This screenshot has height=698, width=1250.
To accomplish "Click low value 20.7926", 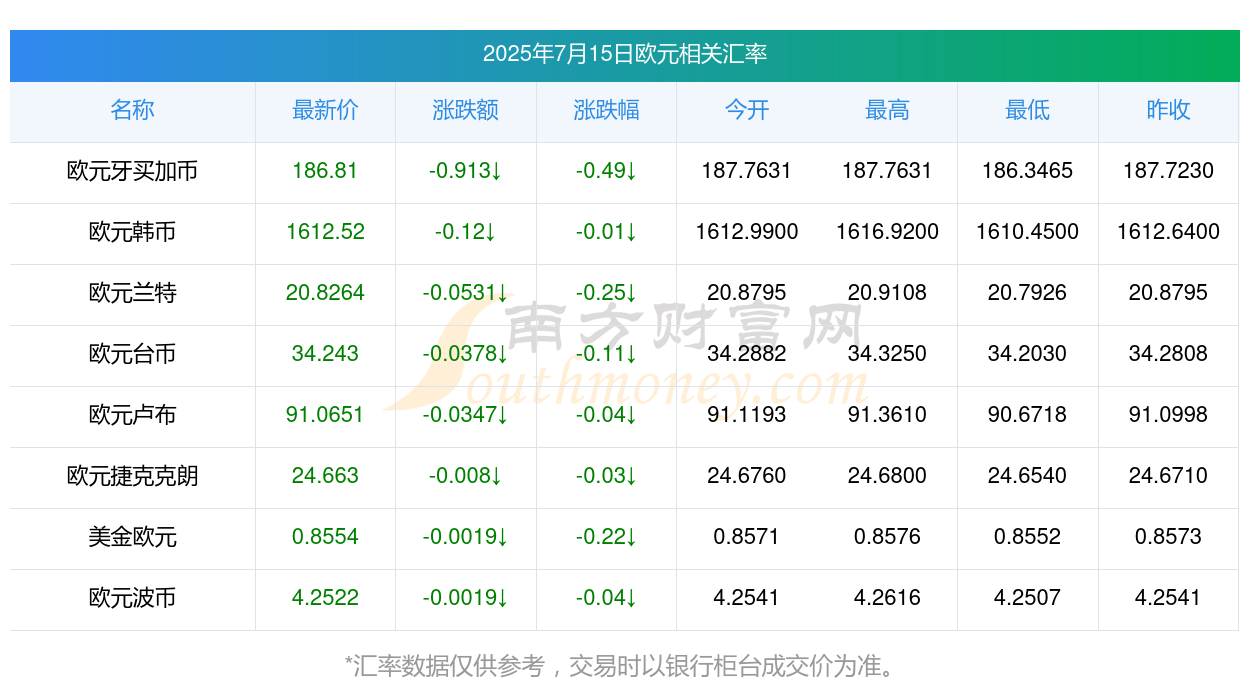I will click(1028, 293).
